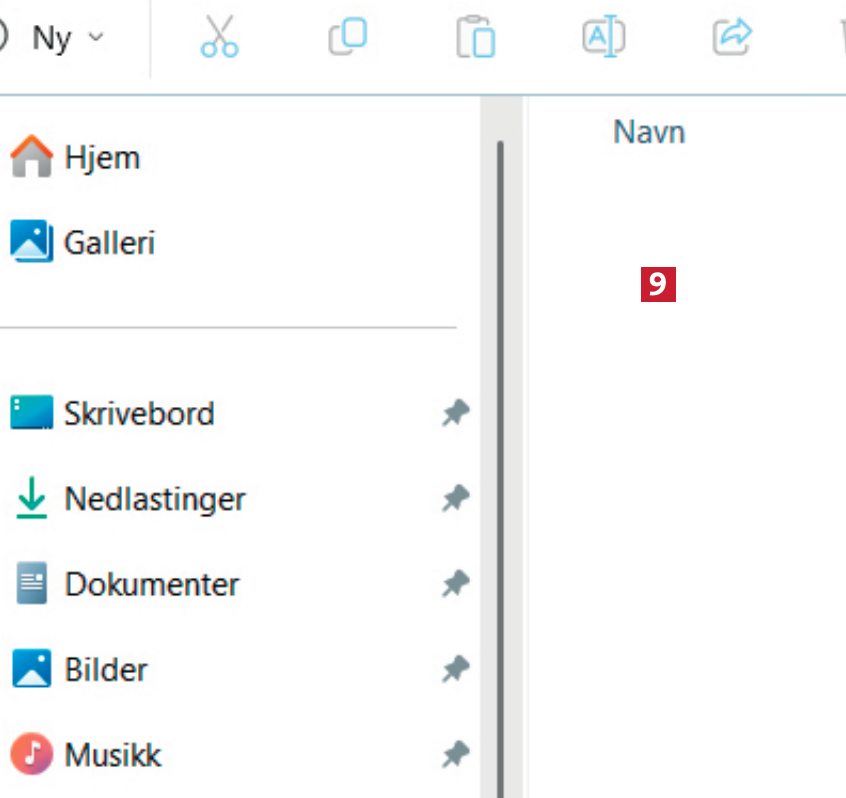The height and width of the screenshot is (798, 846).
Task: Toggle the pin next to Nedlastinger
Action: (x=456, y=498)
